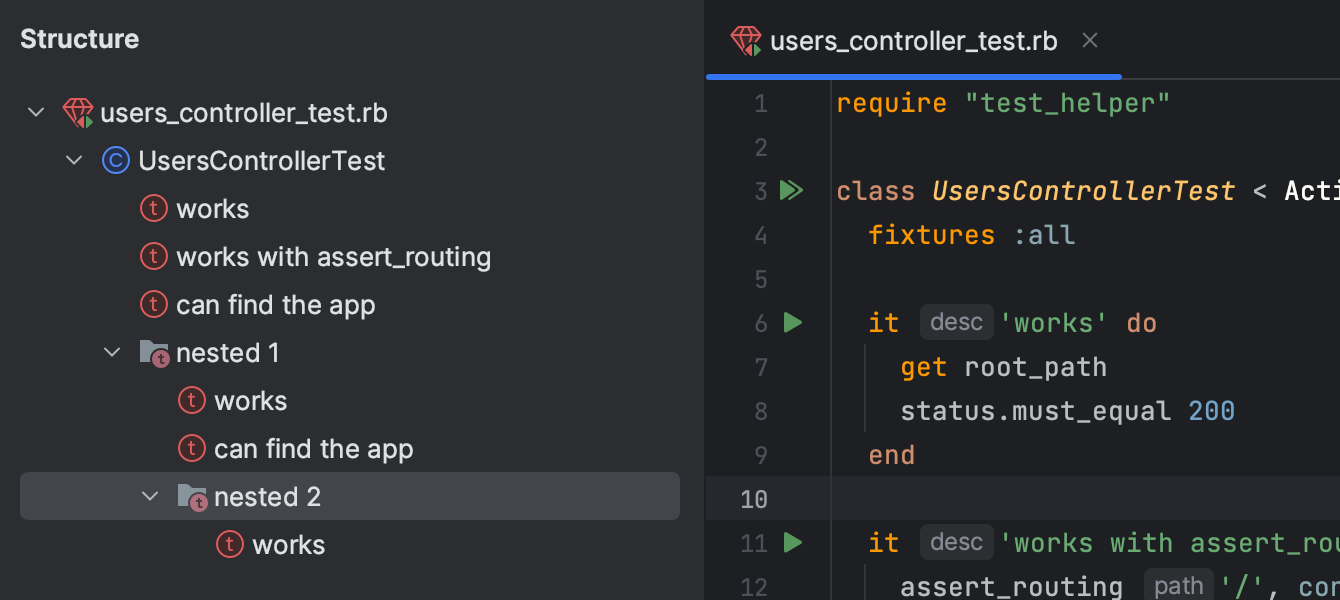The height and width of the screenshot is (600, 1340).
Task: Click Ruby file icon in Structure tree root
Action: pyautogui.click(x=78, y=113)
